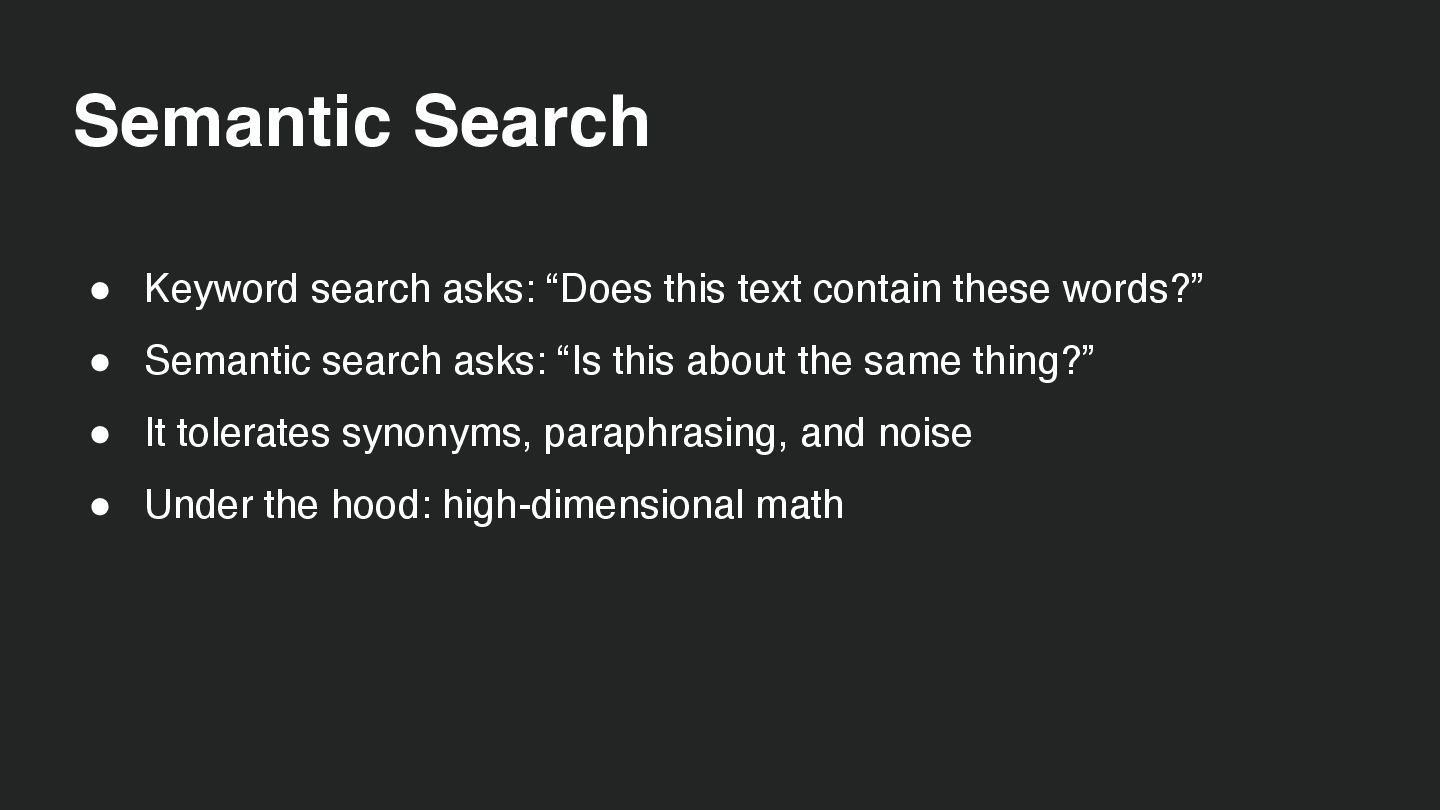
Task: Click the bullet dot before Under the hood
Action: click(x=99, y=507)
